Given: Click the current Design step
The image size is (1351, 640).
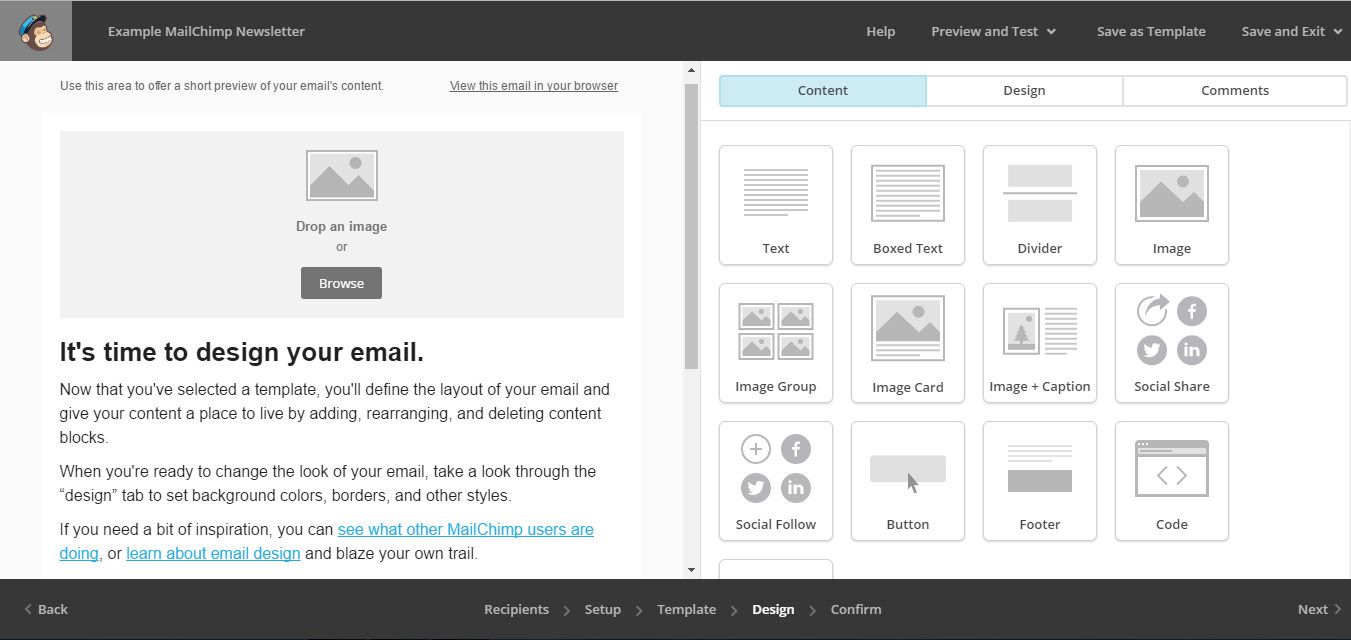Looking at the screenshot, I should tap(773, 609).
